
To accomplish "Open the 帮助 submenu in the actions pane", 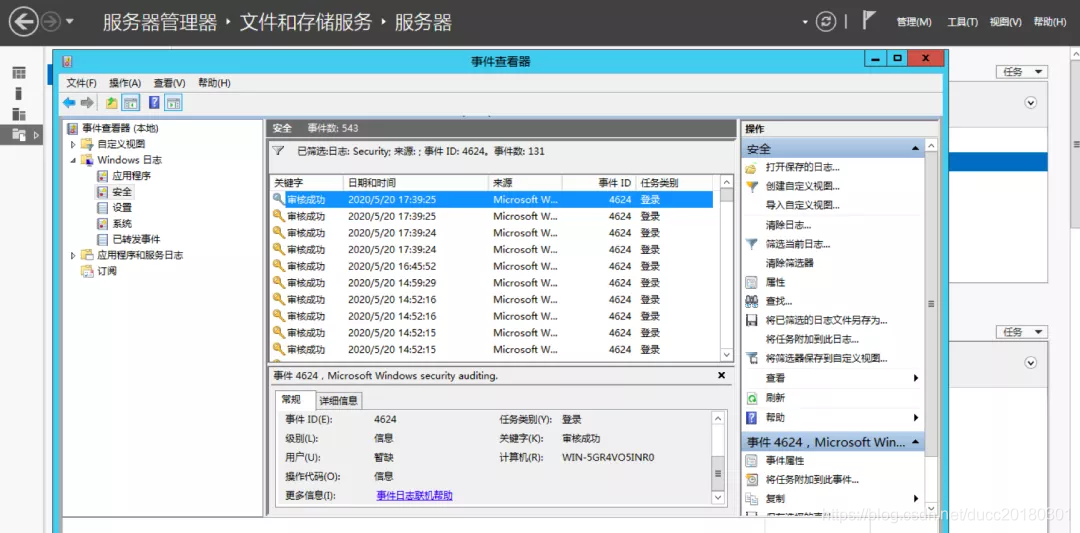I will tap(915, 417).
